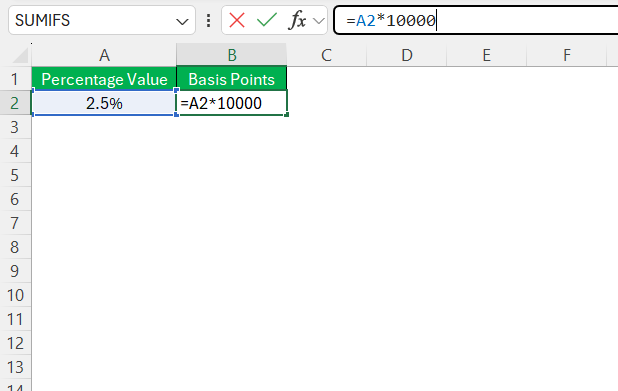Select the entire sheet with corner triangle

click(x=20, y=55)
